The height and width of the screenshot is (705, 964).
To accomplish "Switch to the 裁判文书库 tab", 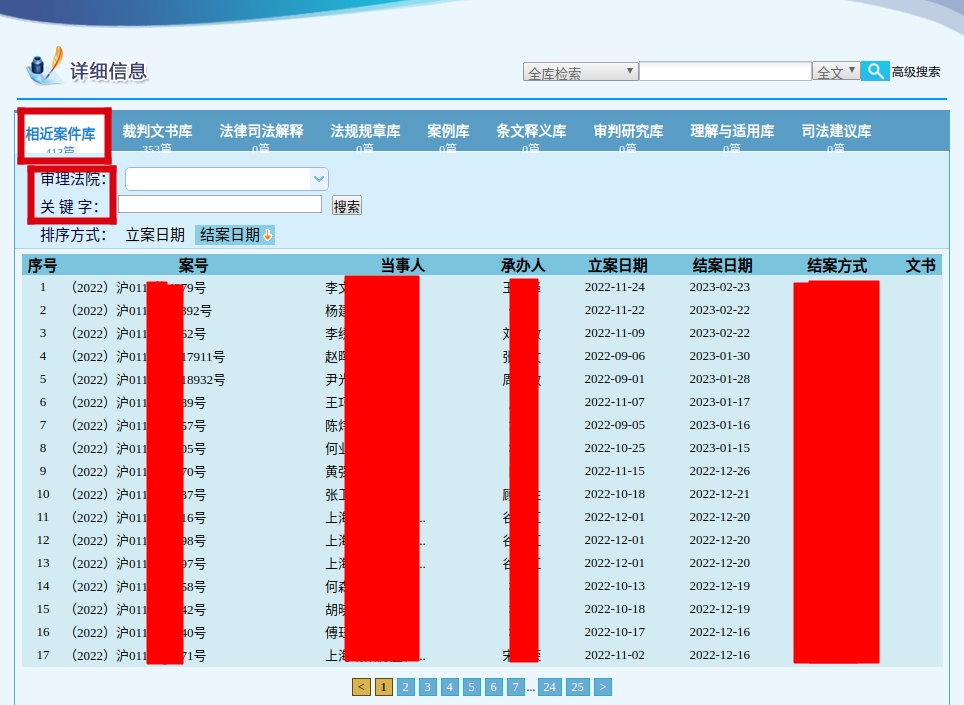I will [x=157, y=132].
